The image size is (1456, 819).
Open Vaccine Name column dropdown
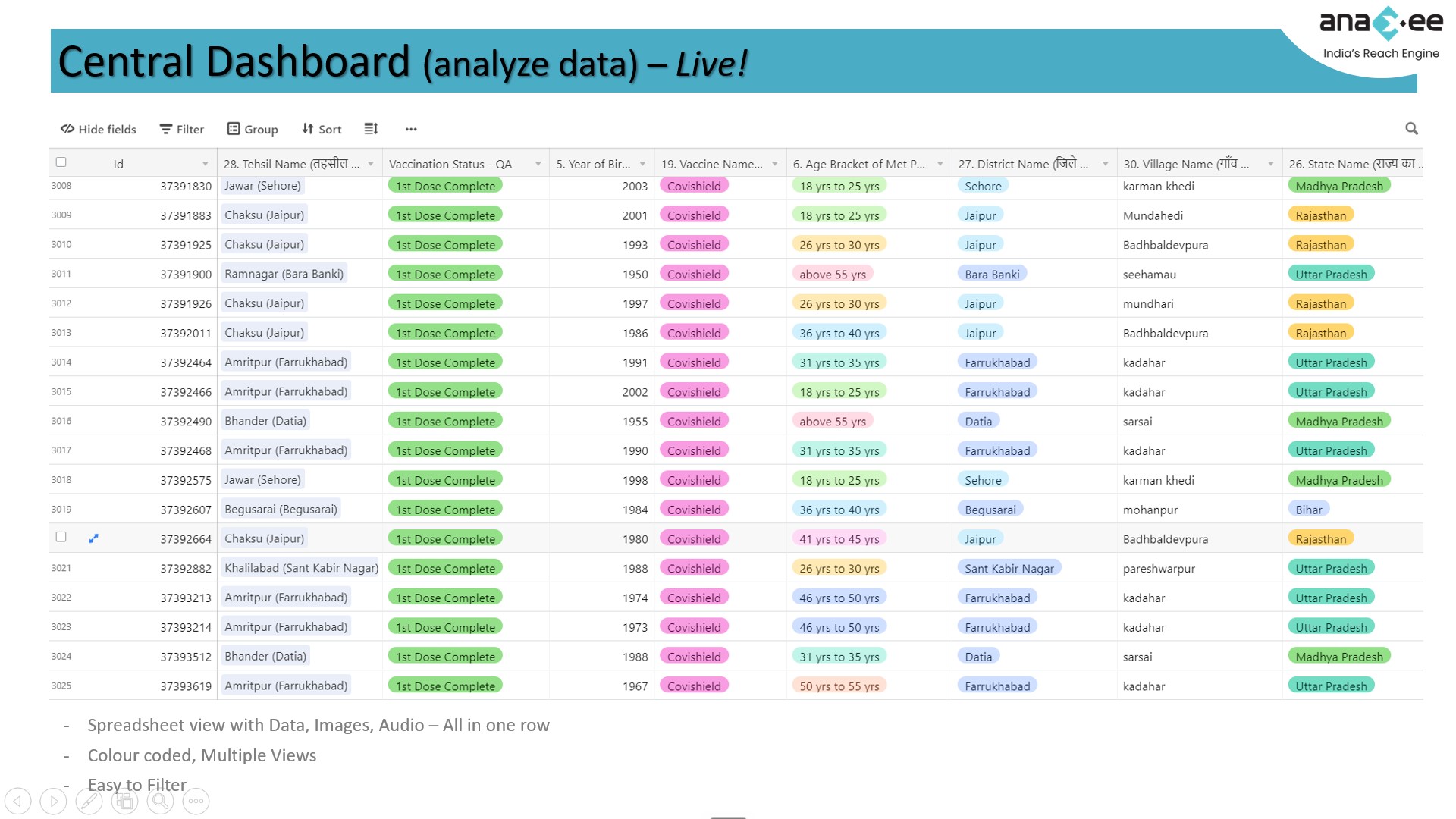(x=774, y=164)
